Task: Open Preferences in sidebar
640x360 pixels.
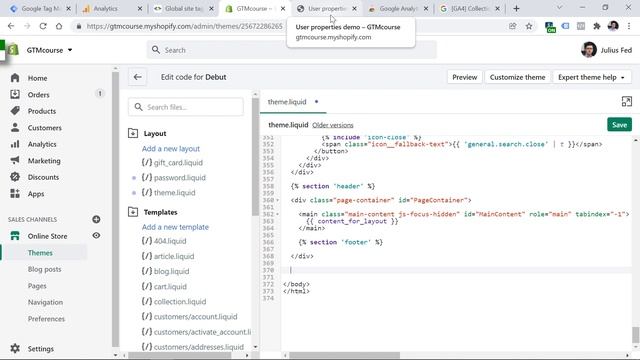Action: [46, 319]
